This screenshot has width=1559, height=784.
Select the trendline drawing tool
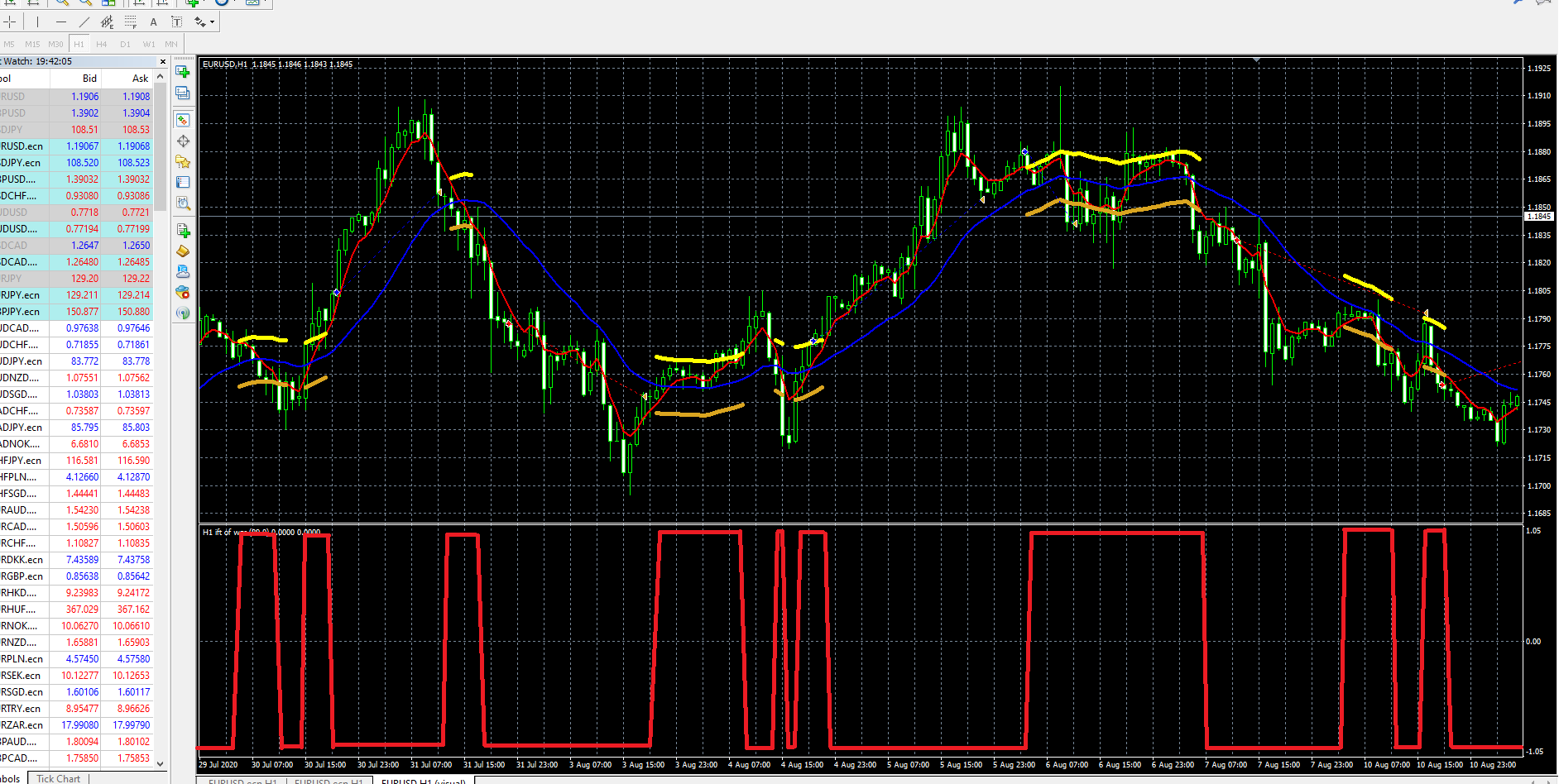pos(84,22)
